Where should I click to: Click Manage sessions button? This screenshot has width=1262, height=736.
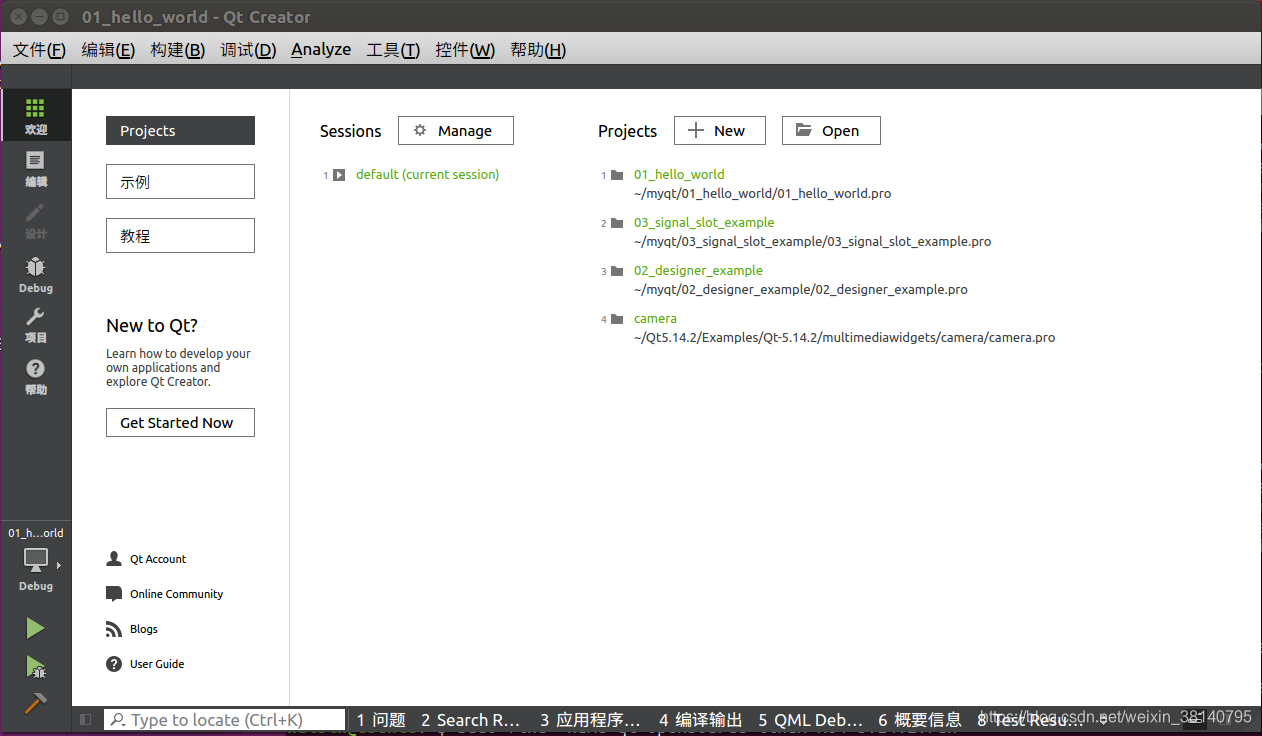pos(456,131)
